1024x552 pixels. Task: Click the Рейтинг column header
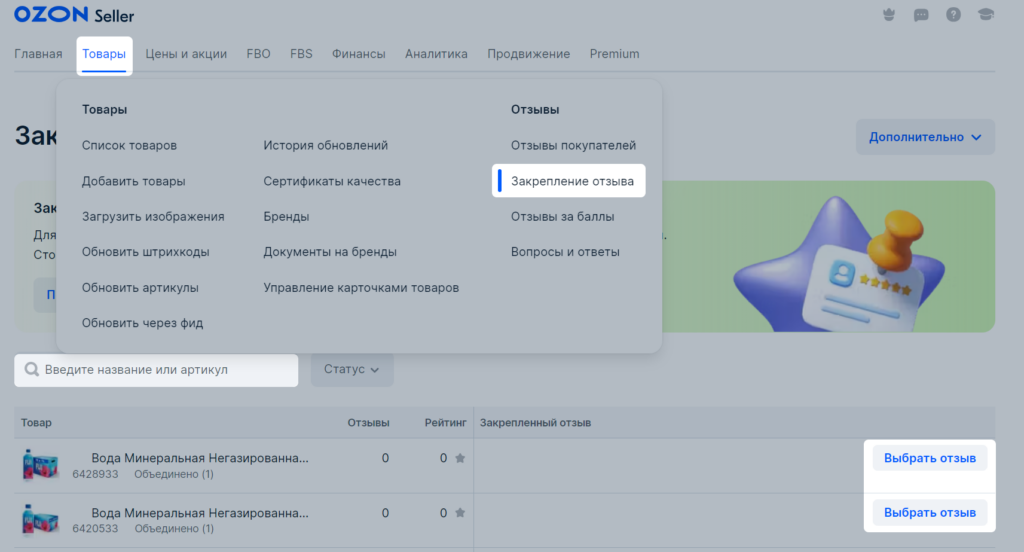pos(445,423)
